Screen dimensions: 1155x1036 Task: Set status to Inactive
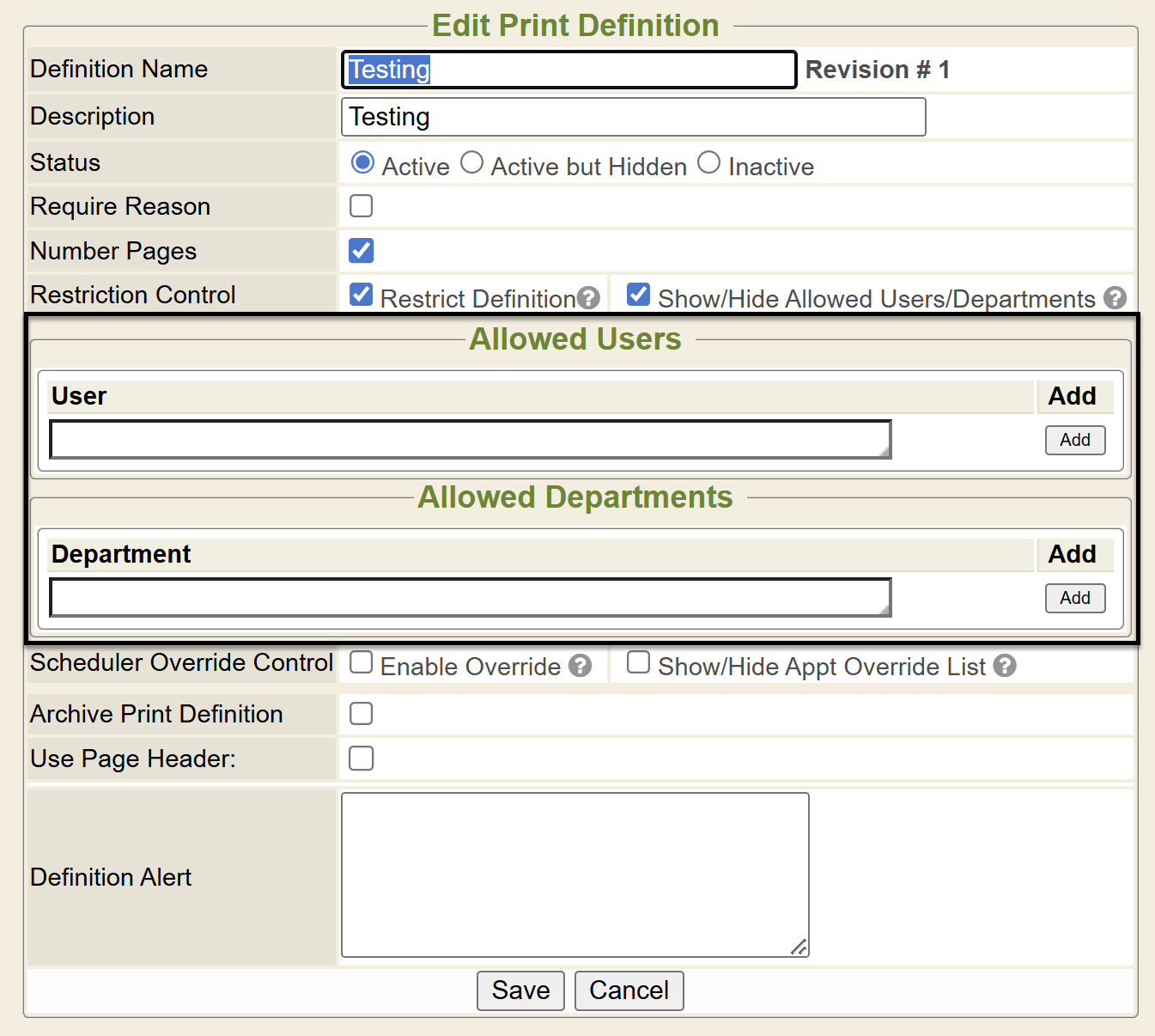708,162
